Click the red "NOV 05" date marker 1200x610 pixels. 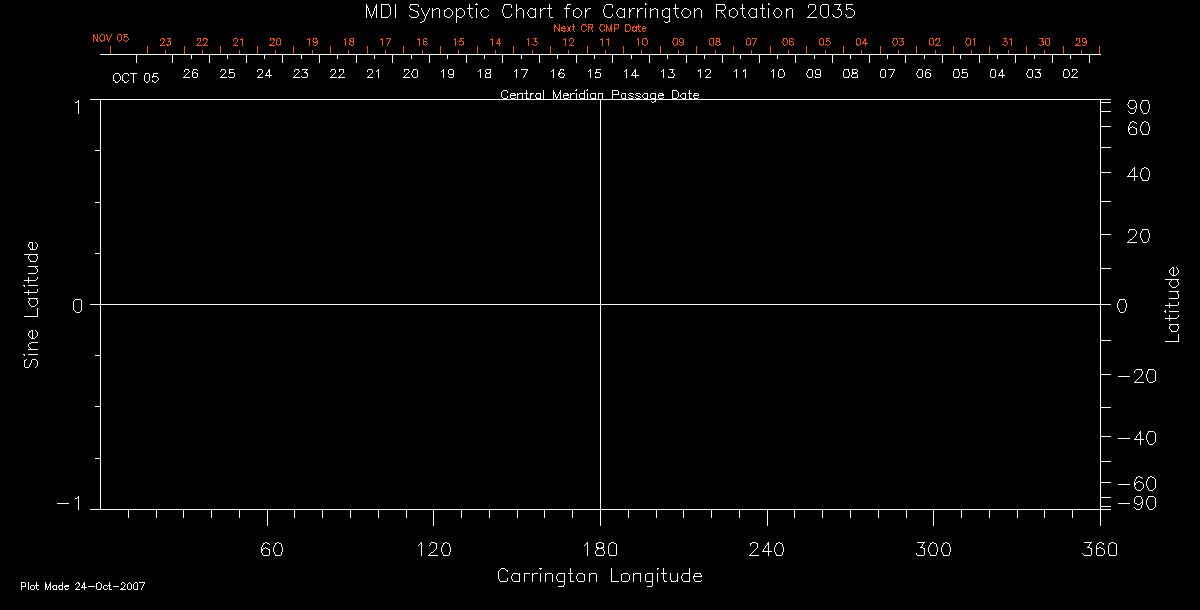point(111,38)
